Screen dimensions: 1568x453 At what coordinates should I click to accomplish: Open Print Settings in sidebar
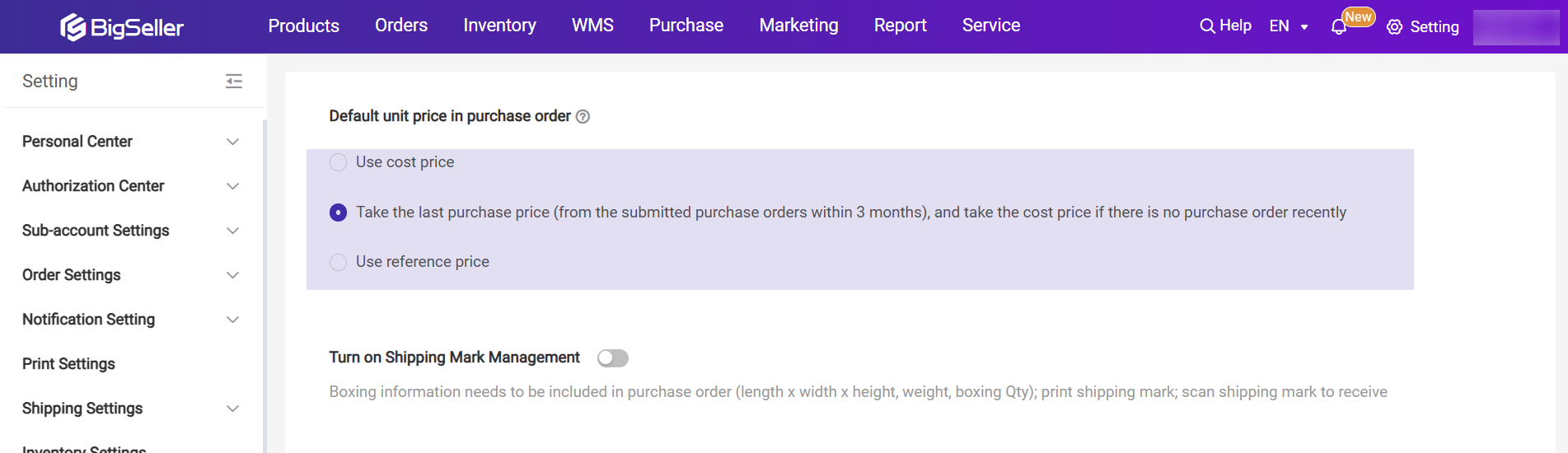(68, 364)
